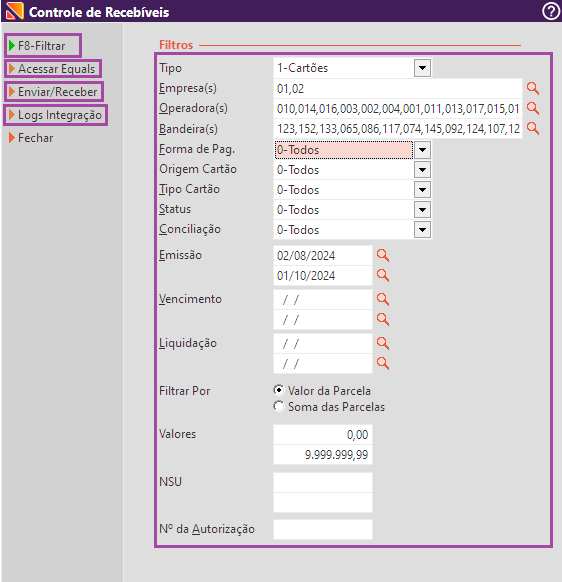Click the Nº da Autorização input field
The height and width of the screenshot is (582, 562).
click(323, 529)
